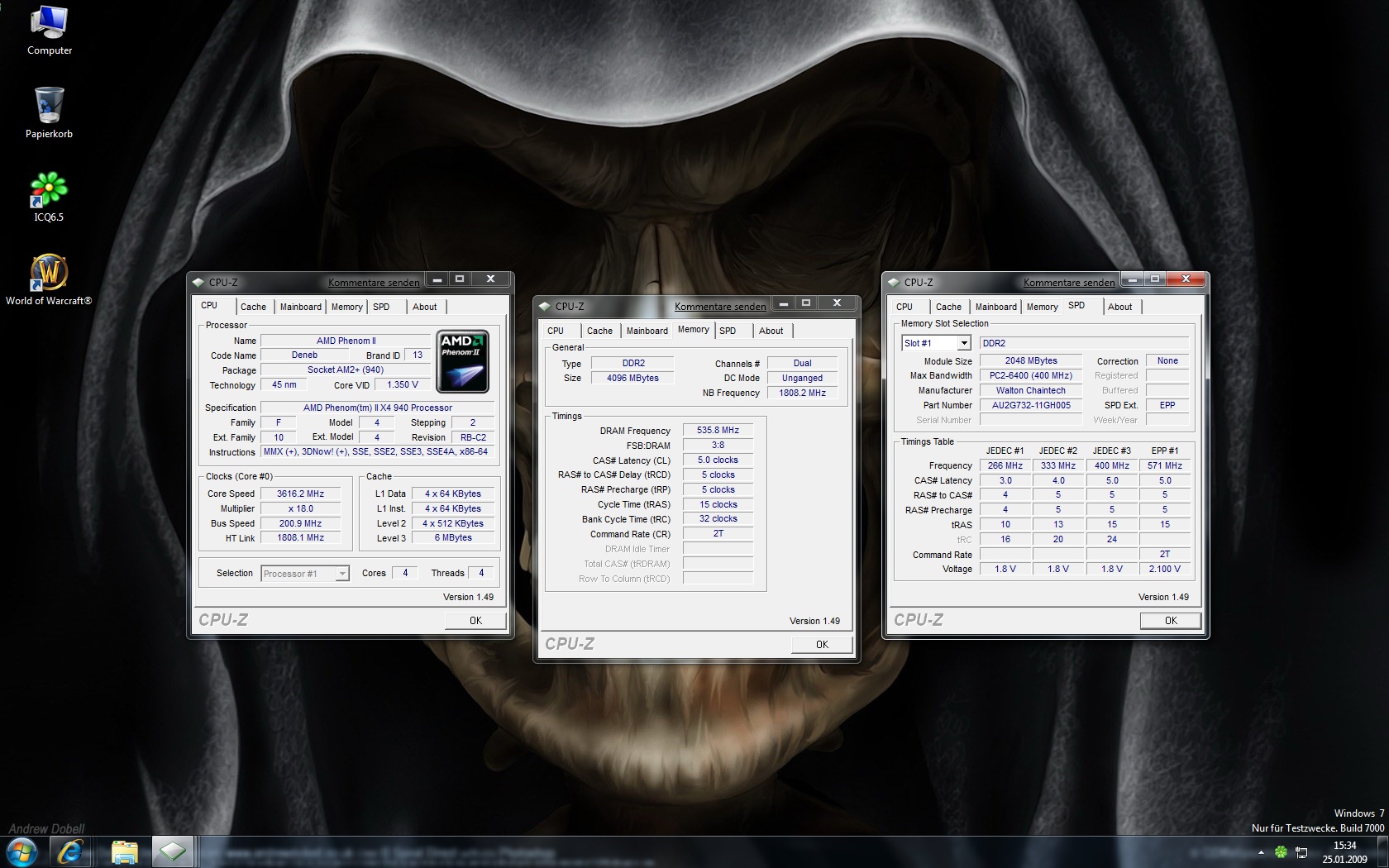Click EPP #1 voltage 2.100 V
The image size is (1389, 868).
point(1164,570)
